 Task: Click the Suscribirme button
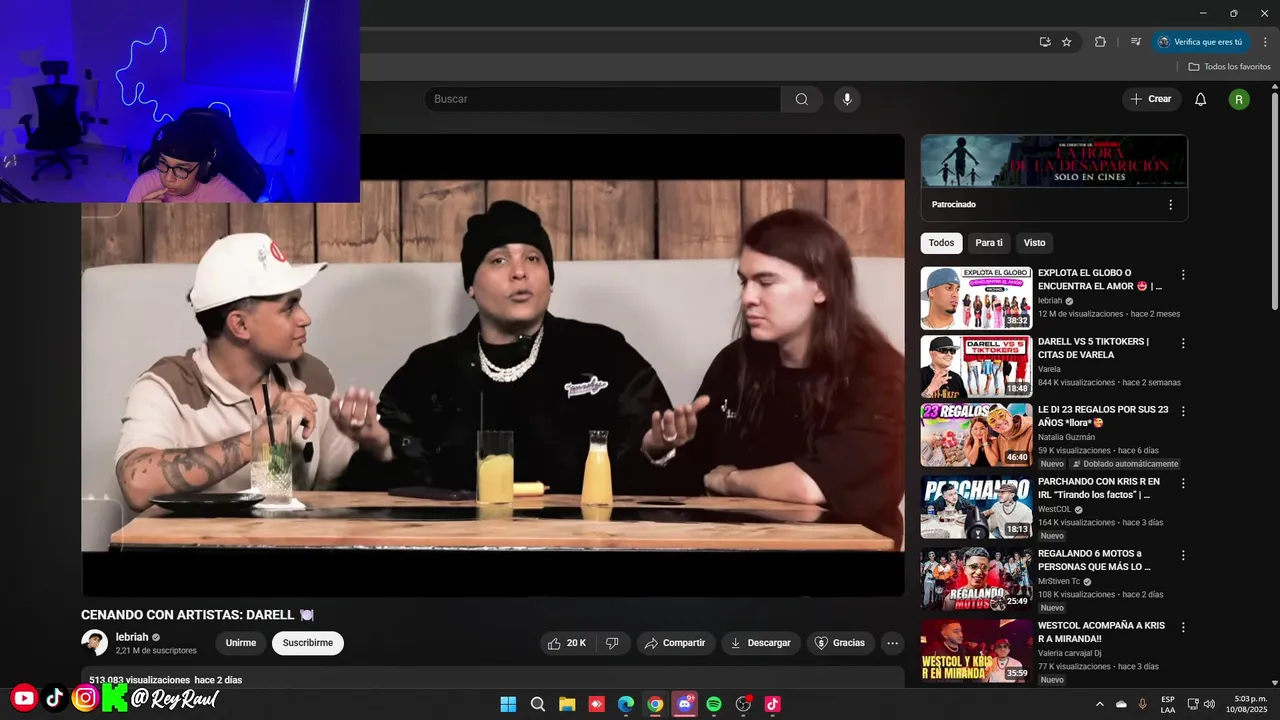coord(308,643)
